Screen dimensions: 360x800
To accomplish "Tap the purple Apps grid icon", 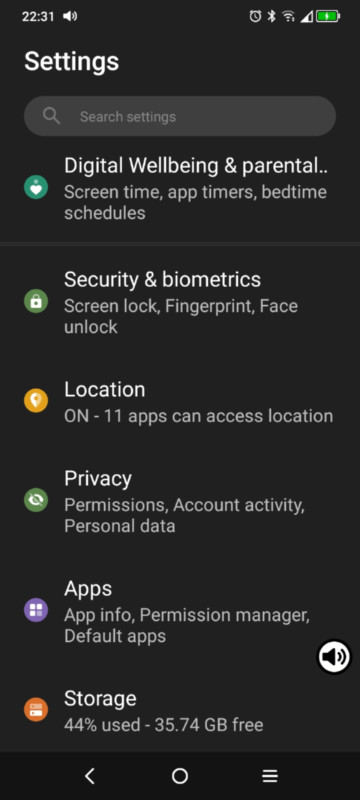I will pyautogui.click(x=36, y=610).
